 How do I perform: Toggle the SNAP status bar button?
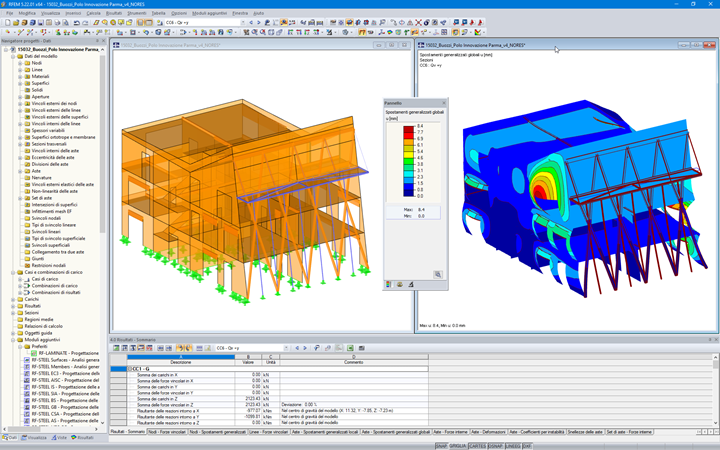point(441,446)
